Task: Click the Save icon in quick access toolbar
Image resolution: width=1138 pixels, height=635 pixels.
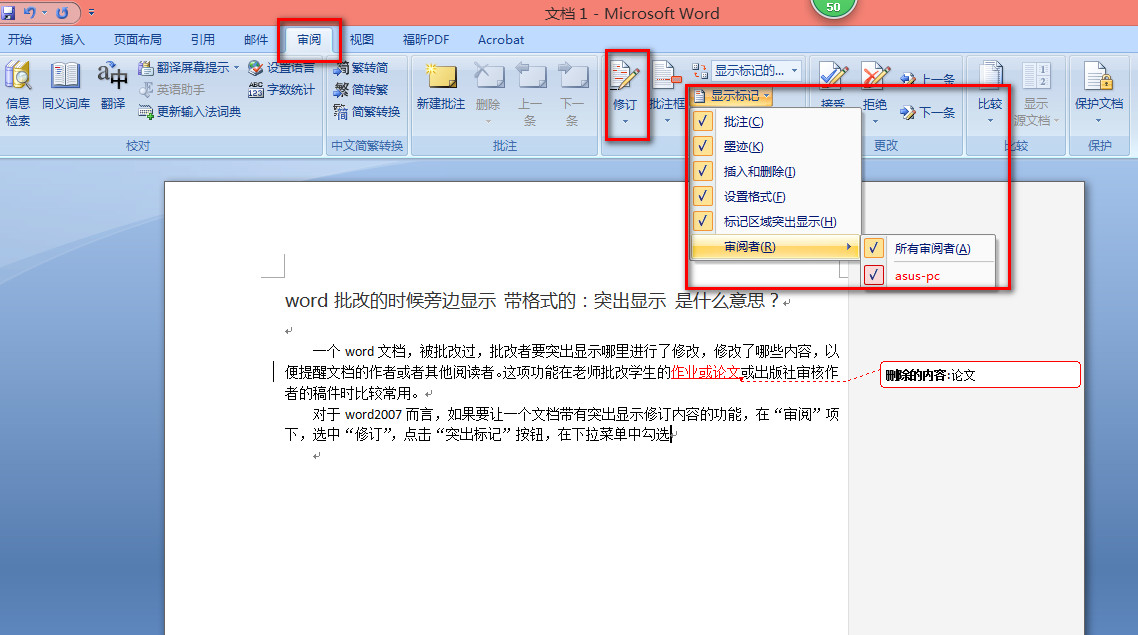Action: coord(8,12)
